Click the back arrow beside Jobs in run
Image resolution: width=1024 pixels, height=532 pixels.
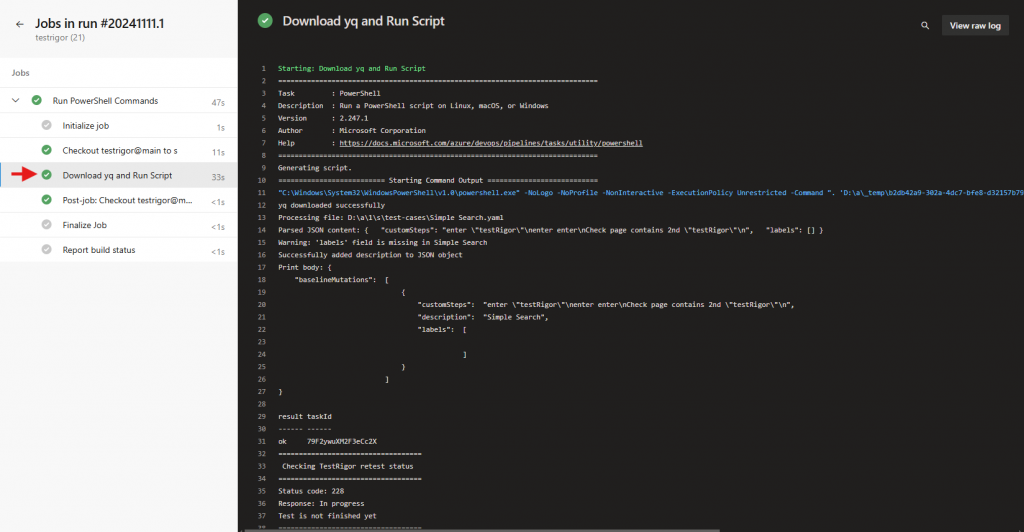[19, 24]
